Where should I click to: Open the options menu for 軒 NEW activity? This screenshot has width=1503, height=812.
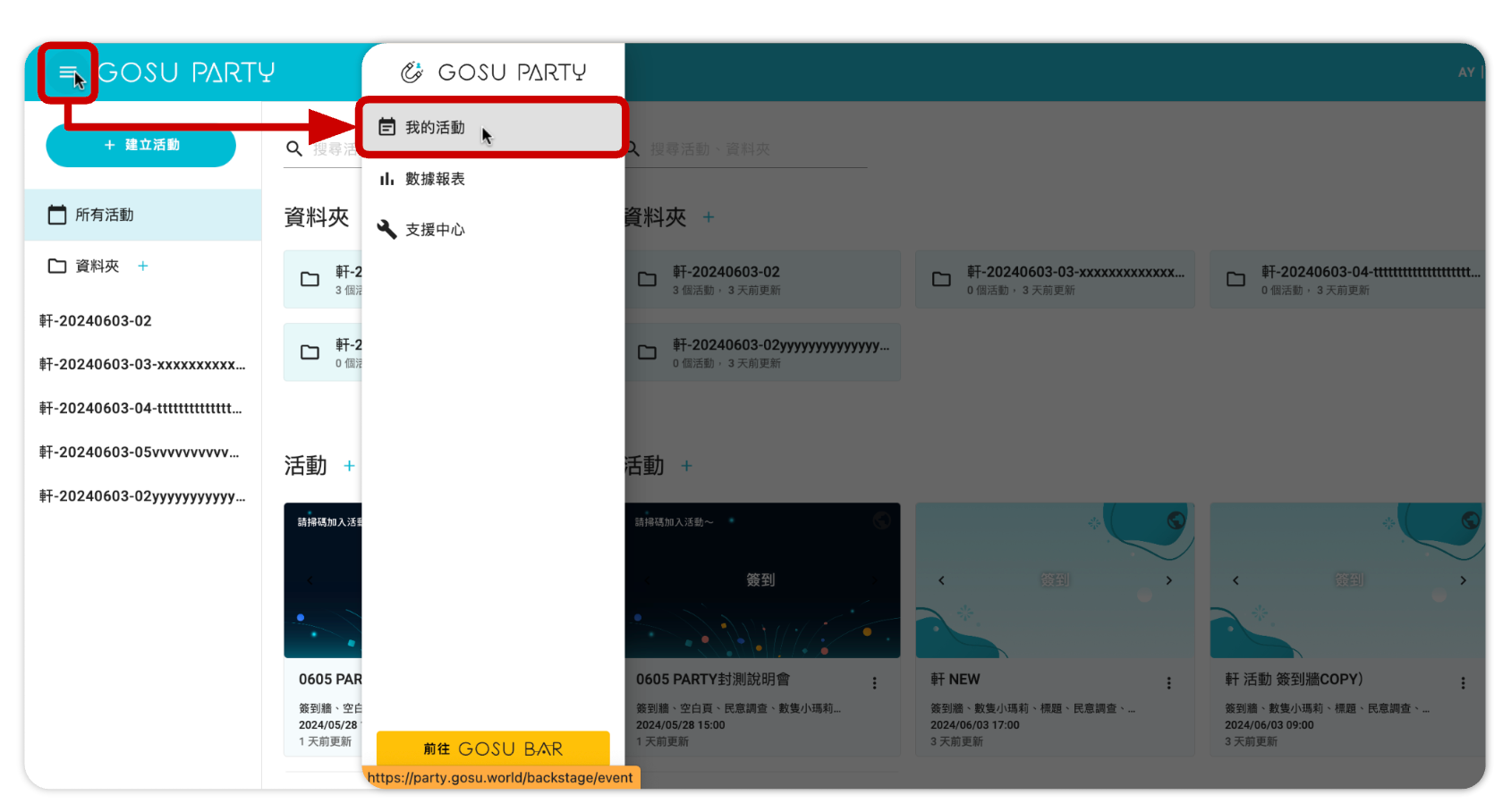tap(1168, 683)
